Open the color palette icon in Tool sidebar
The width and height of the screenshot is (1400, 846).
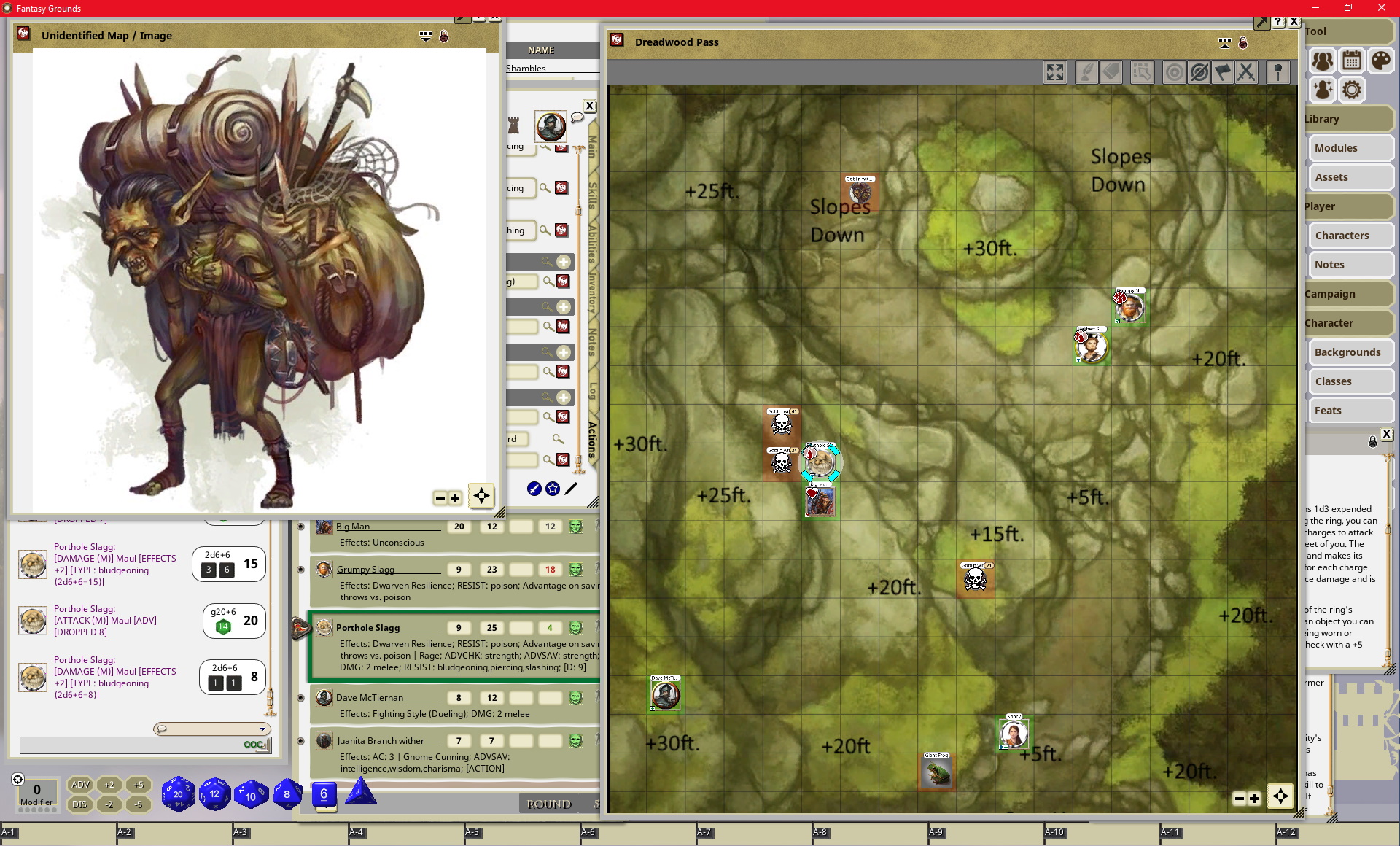[1380, 61]
